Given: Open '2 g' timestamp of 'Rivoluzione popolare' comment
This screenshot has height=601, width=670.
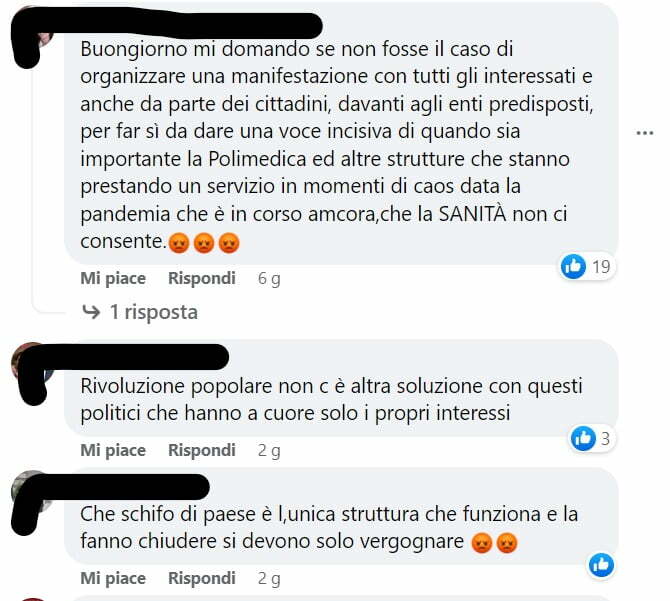Looking at the screenshot, I should (x=269, y=451).
